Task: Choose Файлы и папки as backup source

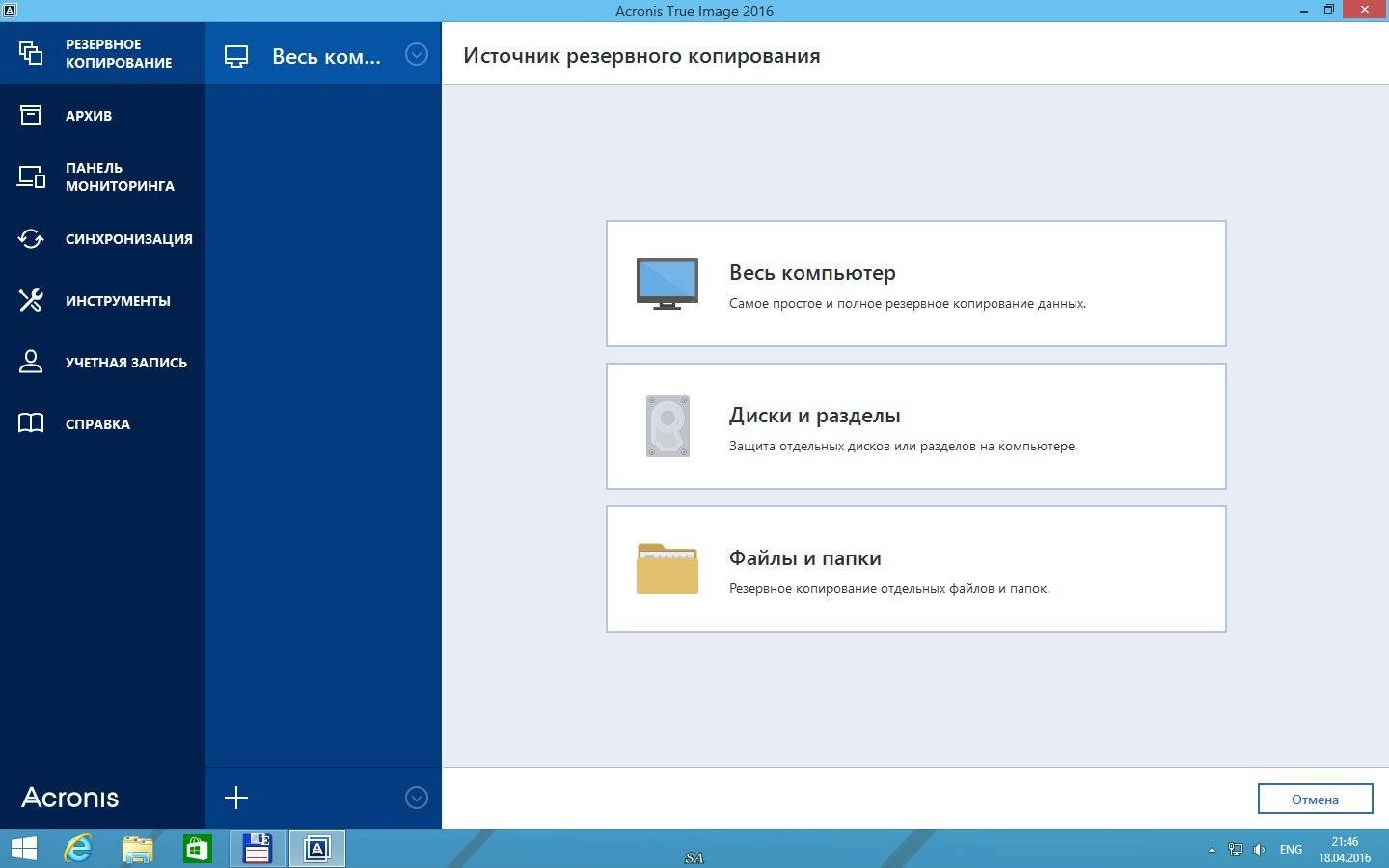Action: click(915, 569)
